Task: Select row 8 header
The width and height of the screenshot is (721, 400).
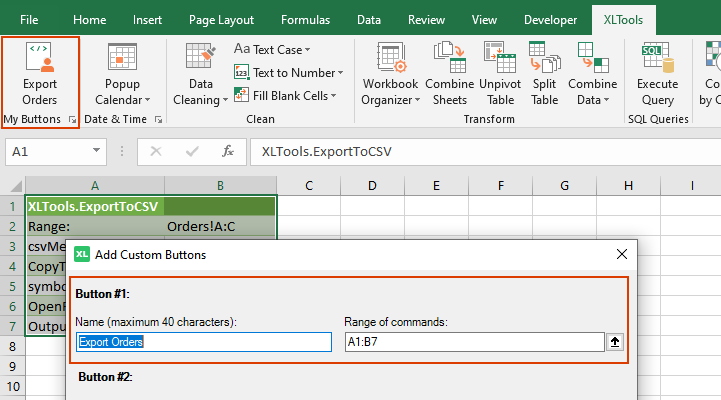Action: point(12,346)
